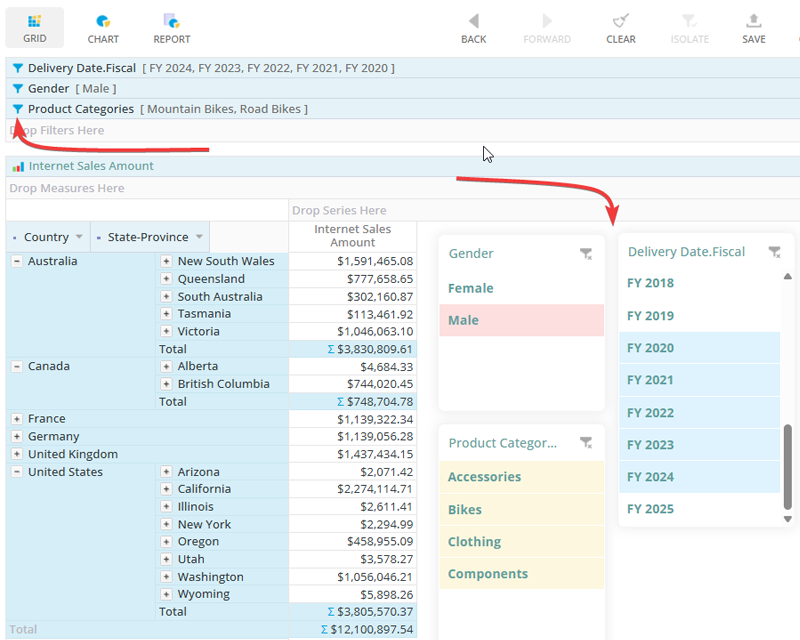Image resolution: width=800 pixels, height=640 pixels.
Task: Open the Report view
Action: pyautogui.click(x=172, y=28)
